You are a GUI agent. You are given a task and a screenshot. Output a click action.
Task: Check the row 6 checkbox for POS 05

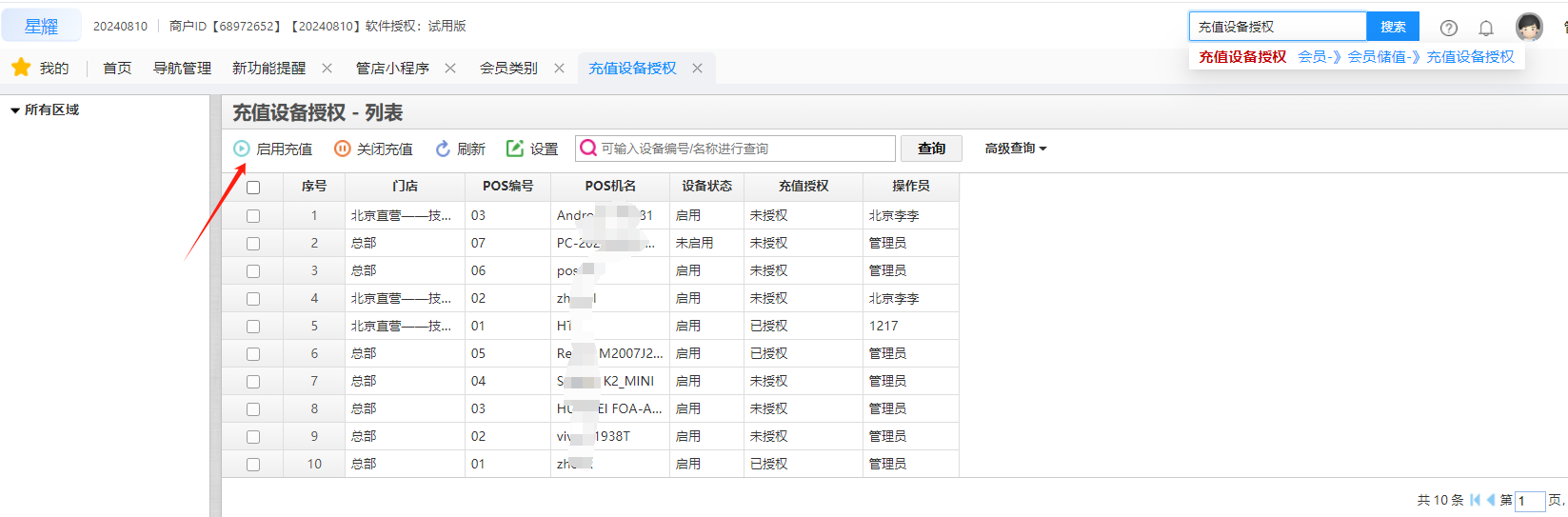coord(253,354)
